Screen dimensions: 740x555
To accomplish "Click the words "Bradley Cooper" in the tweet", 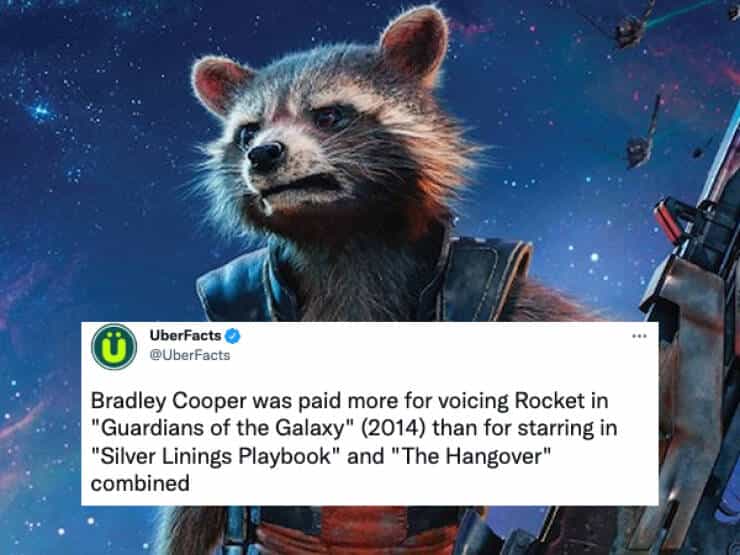I will (168, 401).
